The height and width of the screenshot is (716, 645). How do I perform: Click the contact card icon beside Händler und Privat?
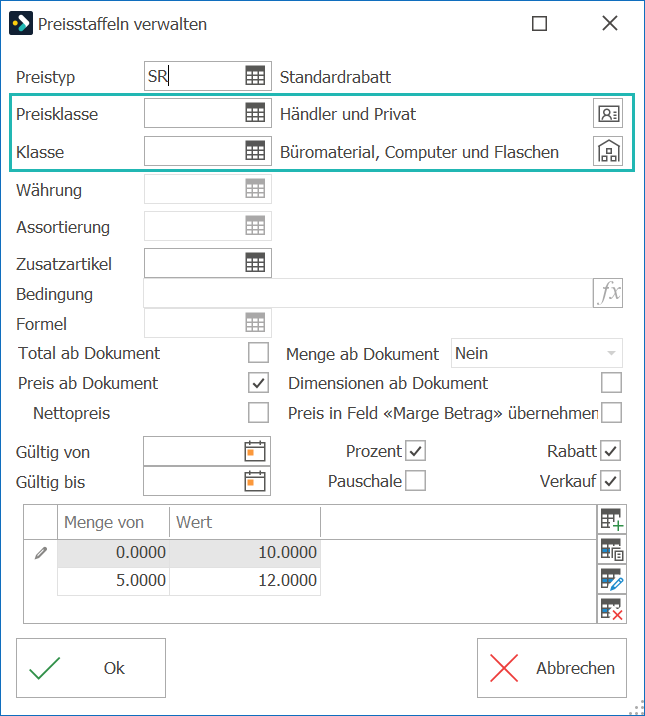click(608, 113)
